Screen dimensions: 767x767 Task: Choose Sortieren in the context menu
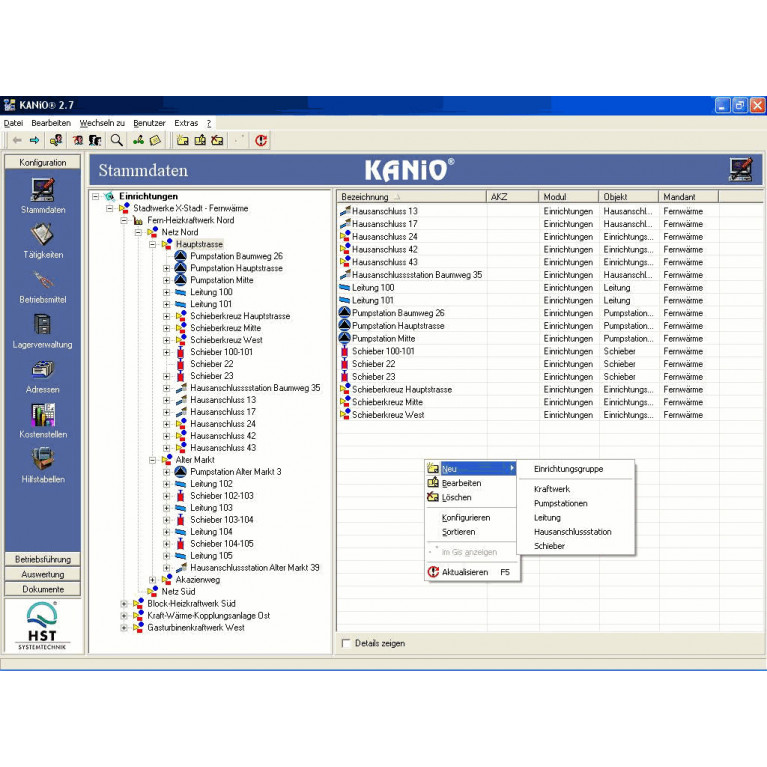(471, 532)
